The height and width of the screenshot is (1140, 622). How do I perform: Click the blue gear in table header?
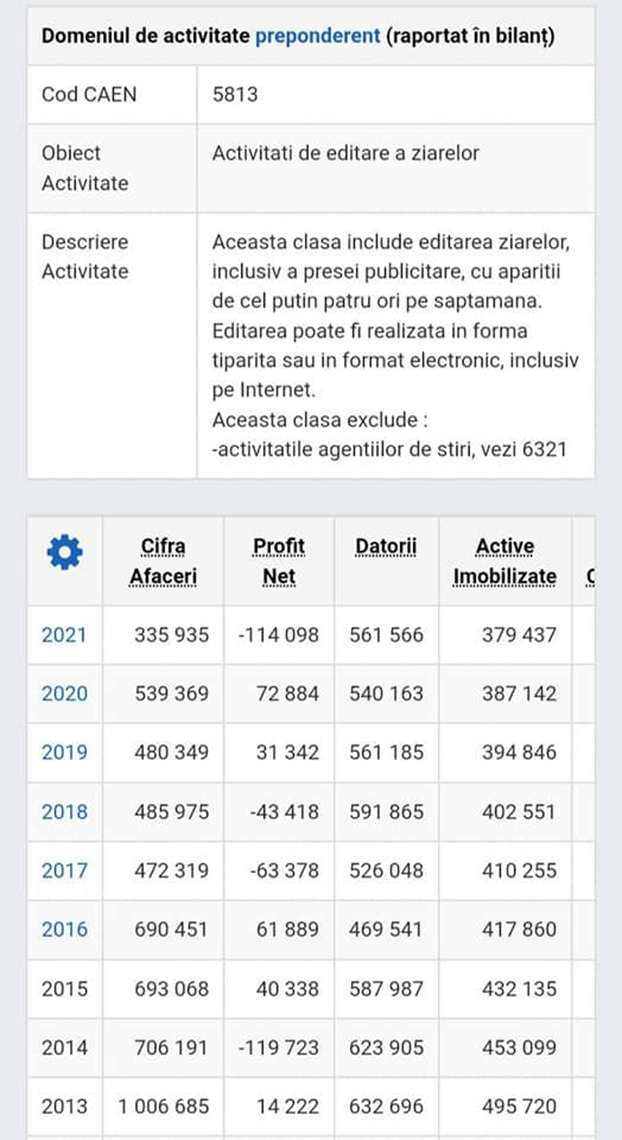click(63, 551)
